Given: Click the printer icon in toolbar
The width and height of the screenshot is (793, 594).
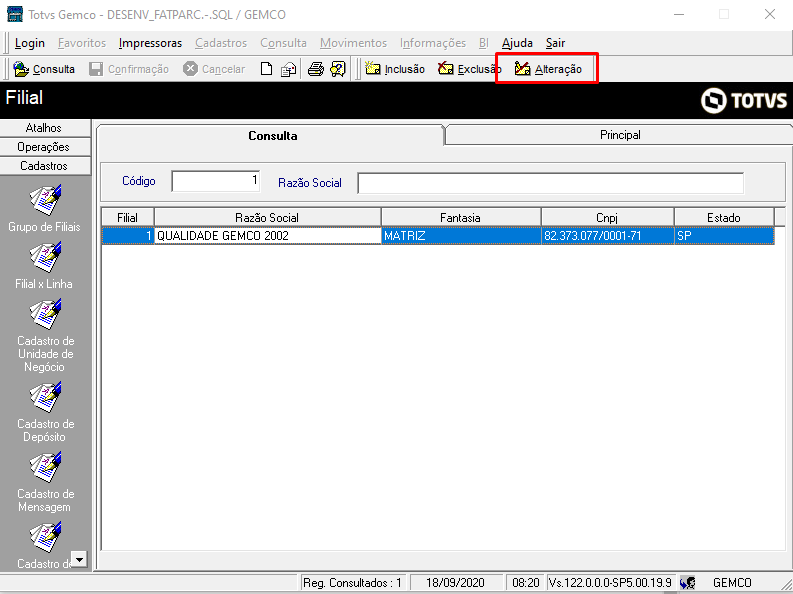Looking at the screenshot, I should 316,69.
